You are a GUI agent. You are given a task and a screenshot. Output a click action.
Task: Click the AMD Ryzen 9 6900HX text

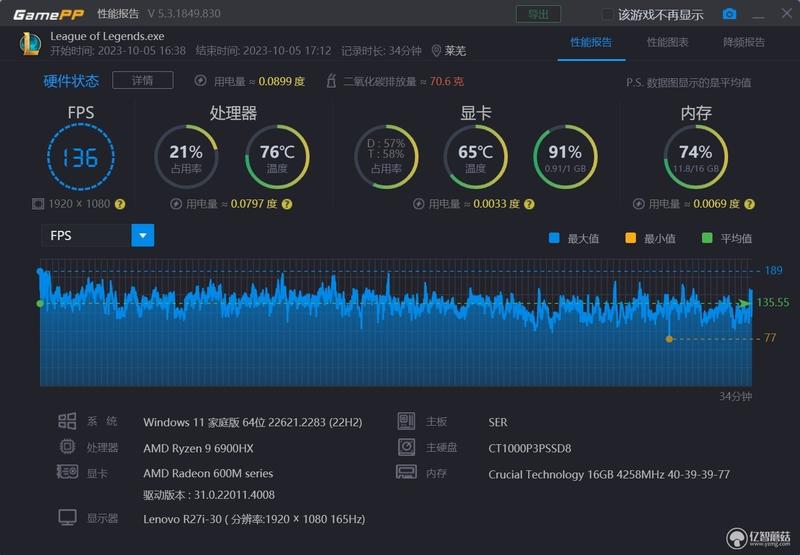(x=198, y=448)
